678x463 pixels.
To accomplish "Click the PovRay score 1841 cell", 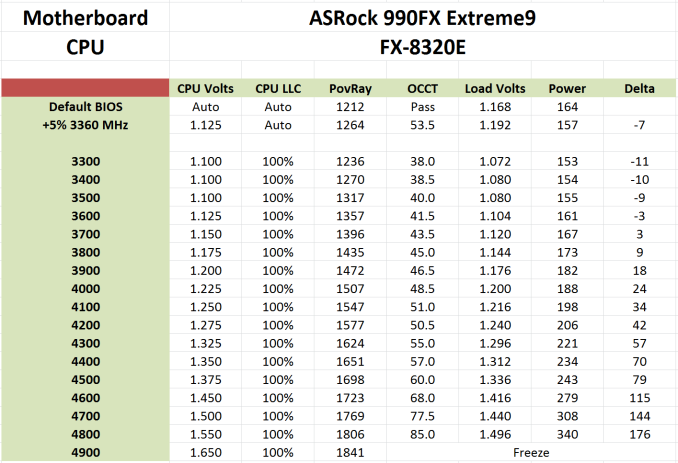I will (x=350, y=452).
